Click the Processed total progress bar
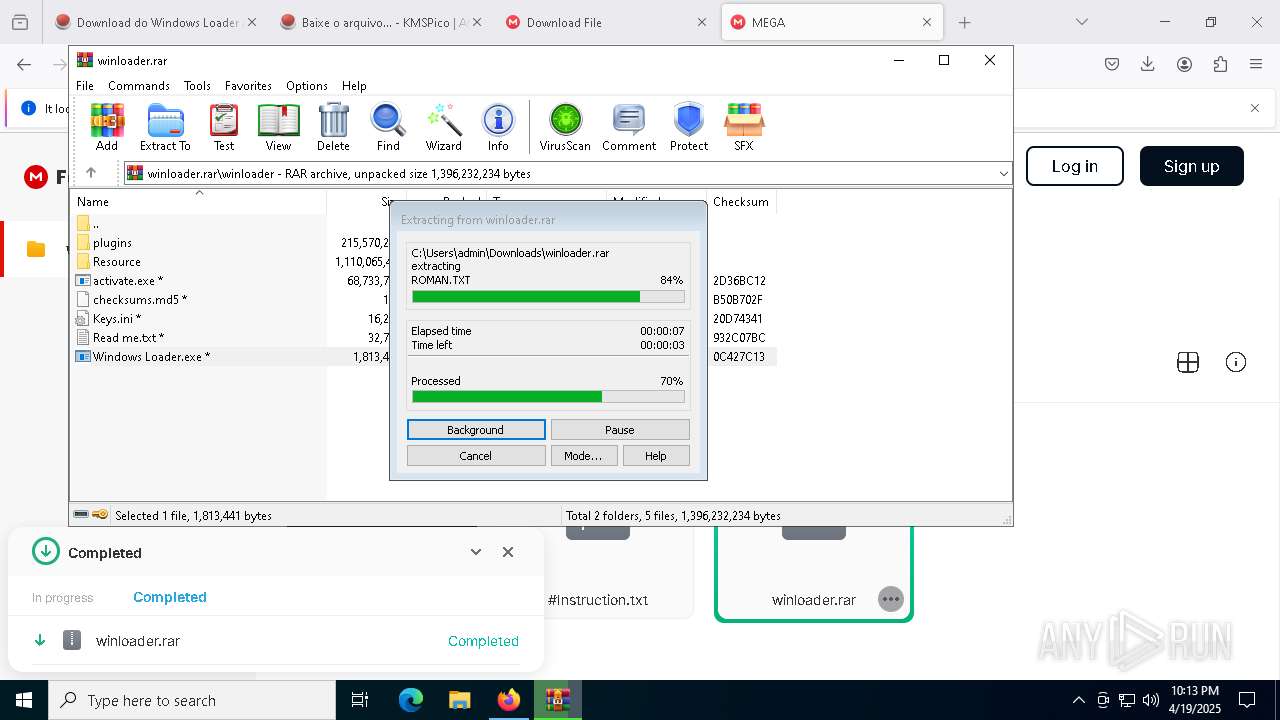 click(x=548, y=397)
